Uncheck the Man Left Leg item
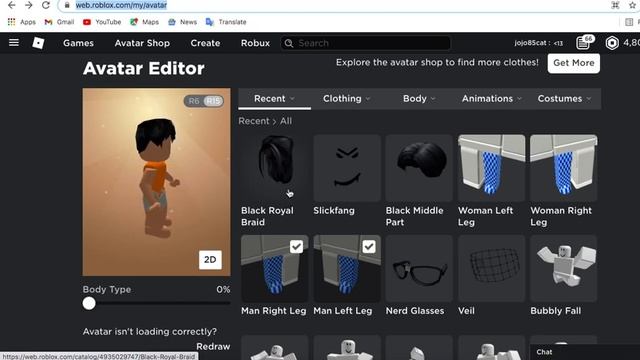Viewport: 640px width, 360px height. click(x=369, y=247)
